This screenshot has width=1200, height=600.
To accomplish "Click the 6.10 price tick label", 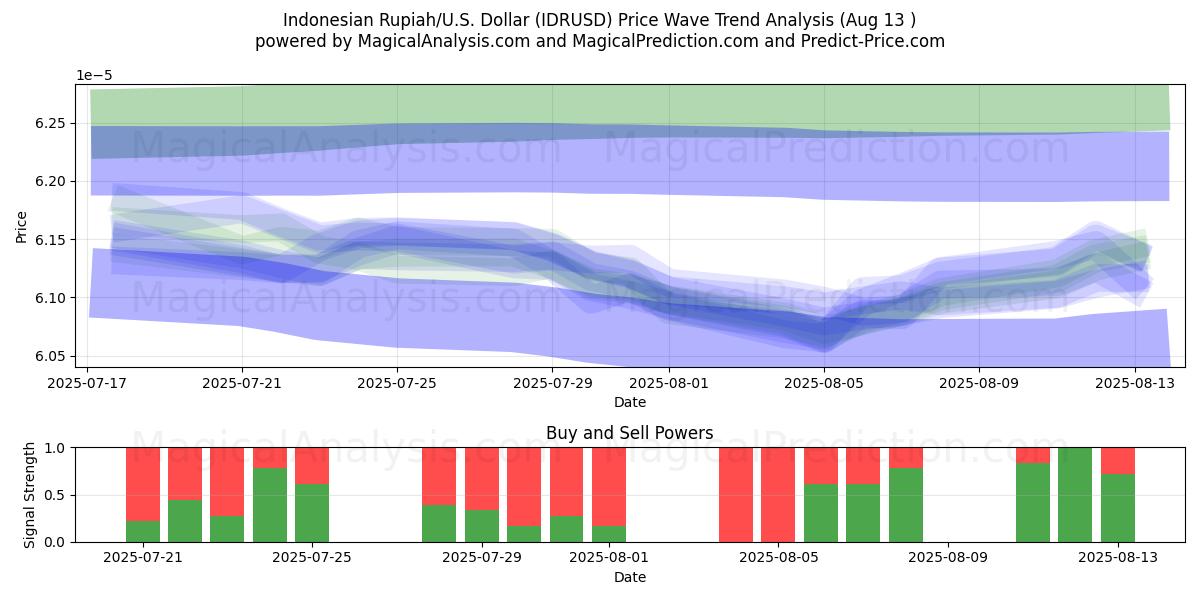I will point(51,298).
